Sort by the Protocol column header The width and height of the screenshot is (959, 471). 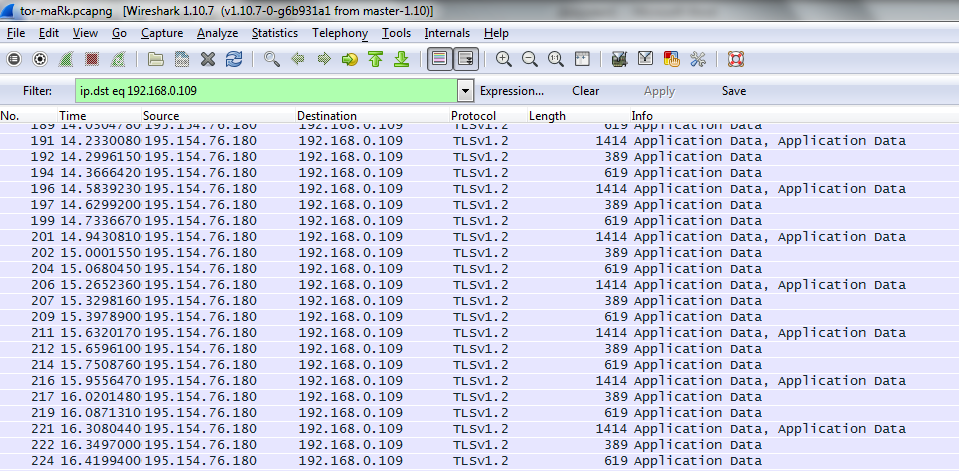[x=488, y=116]
